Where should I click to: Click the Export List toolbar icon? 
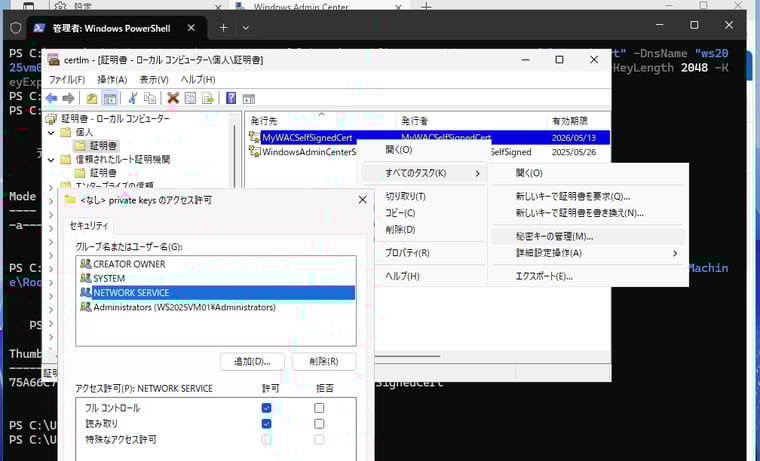[x=208, y=98]
